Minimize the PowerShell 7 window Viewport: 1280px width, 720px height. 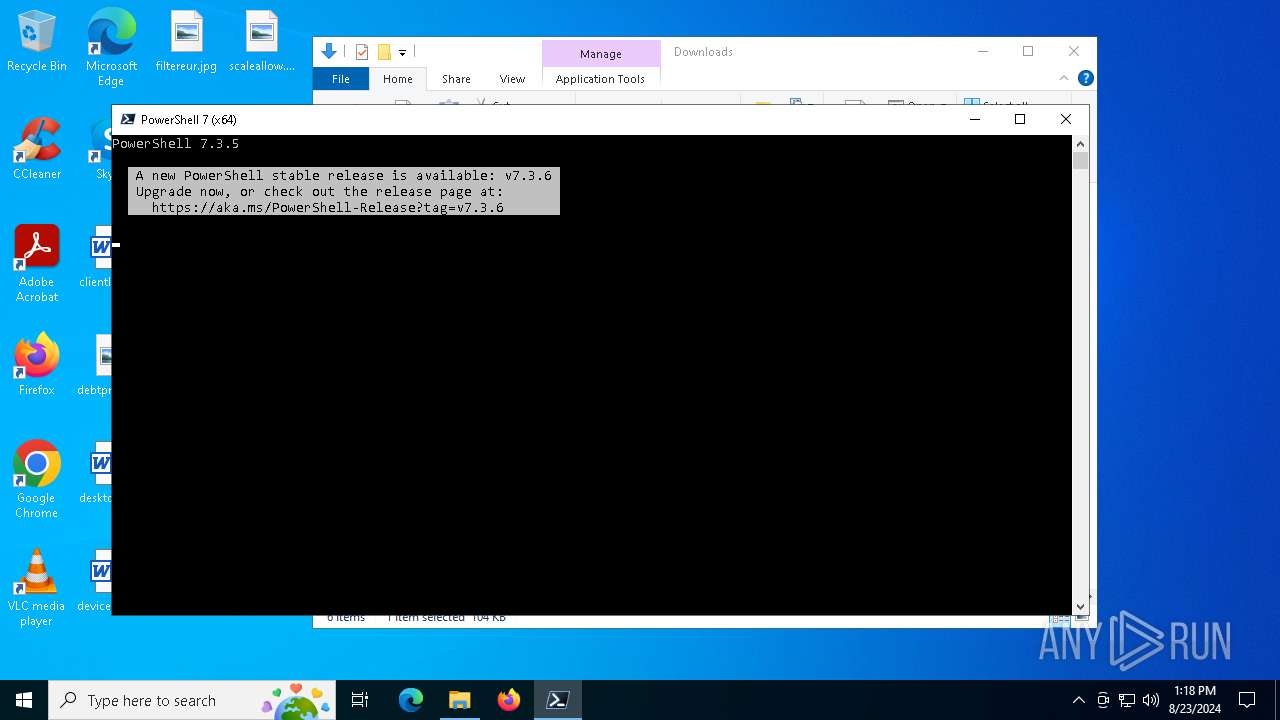[x=975, y=119]
